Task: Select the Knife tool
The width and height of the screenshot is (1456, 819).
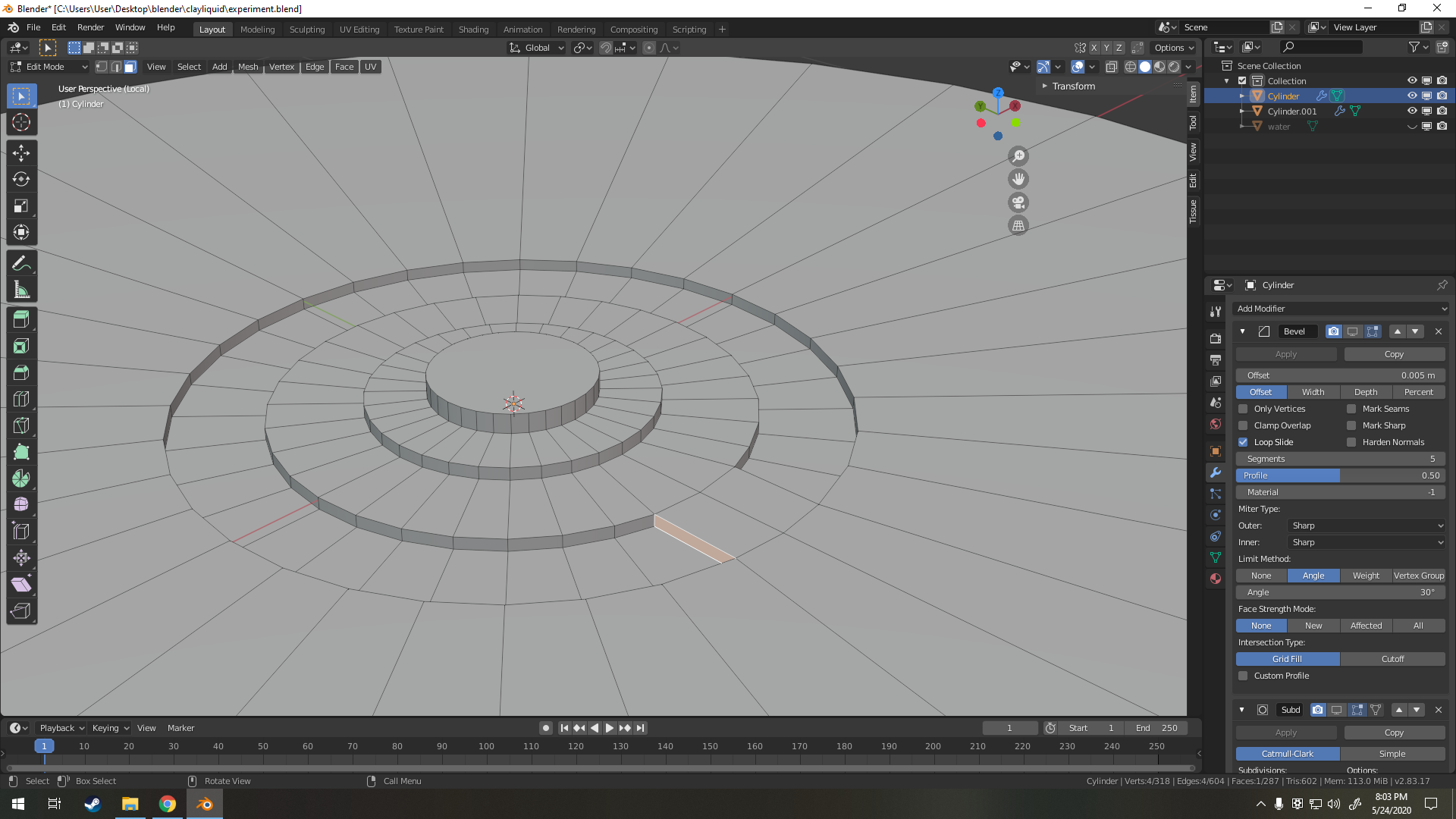Action: point(21,425)
